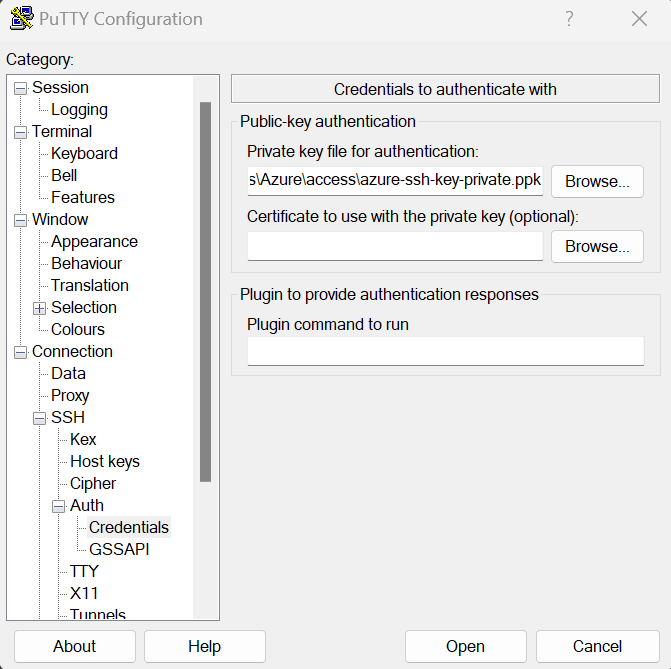Viewport: 671px width, 669px height.
Task: Select the Auth category
Action: [87, 505]
